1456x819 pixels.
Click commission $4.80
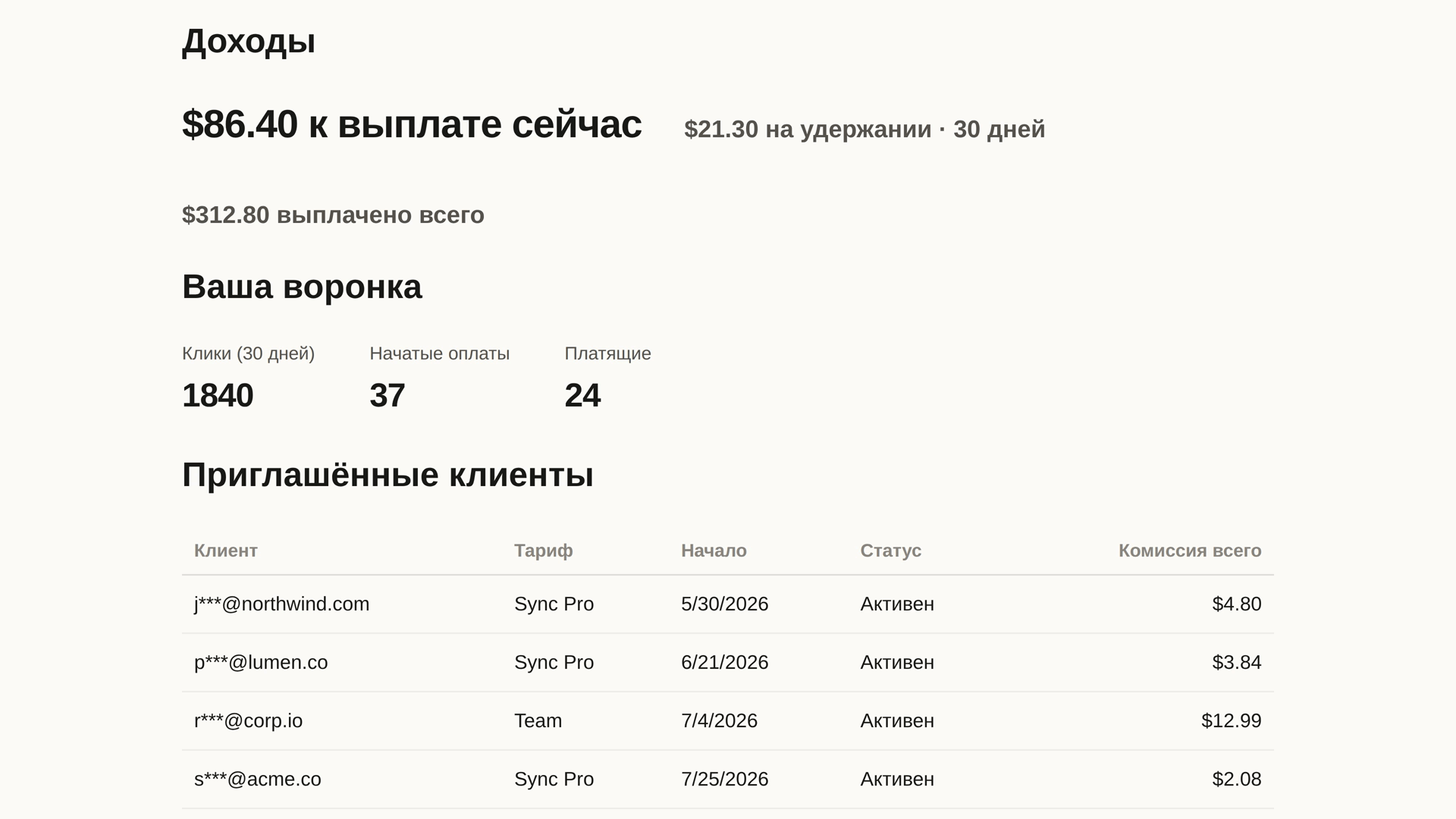click(1237, 604)
